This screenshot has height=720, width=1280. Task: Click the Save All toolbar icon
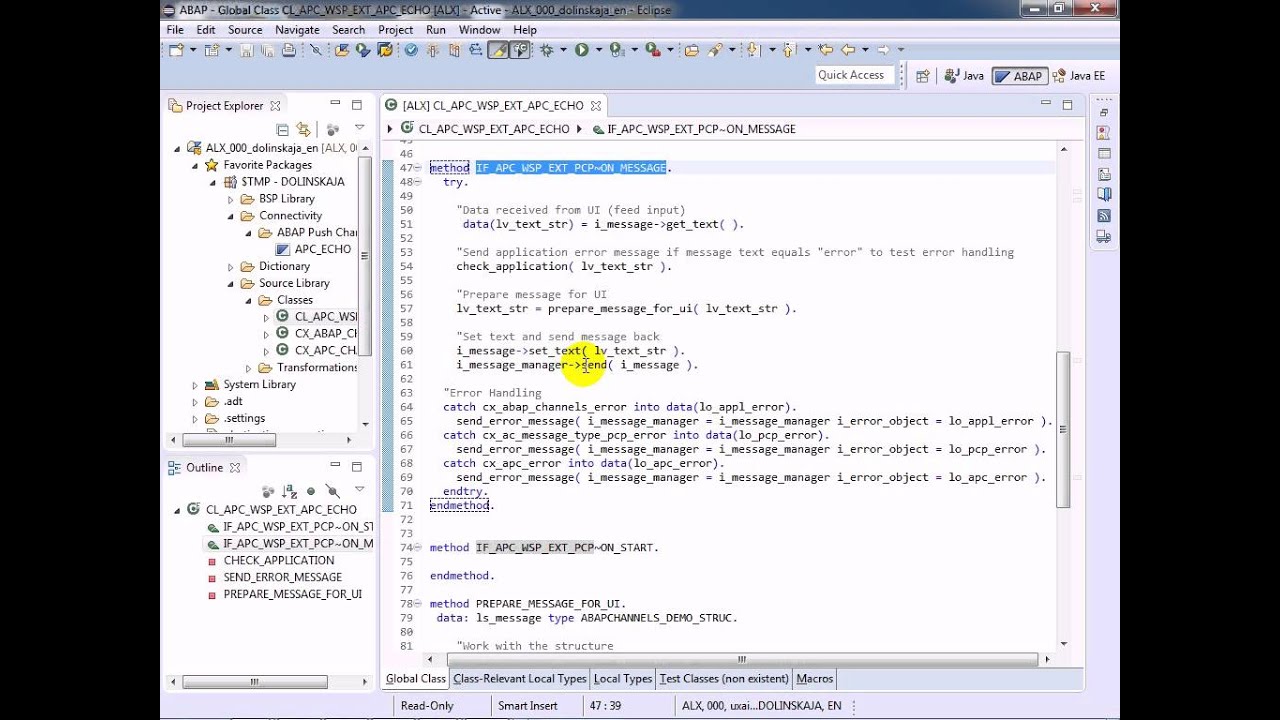[267, 50]
